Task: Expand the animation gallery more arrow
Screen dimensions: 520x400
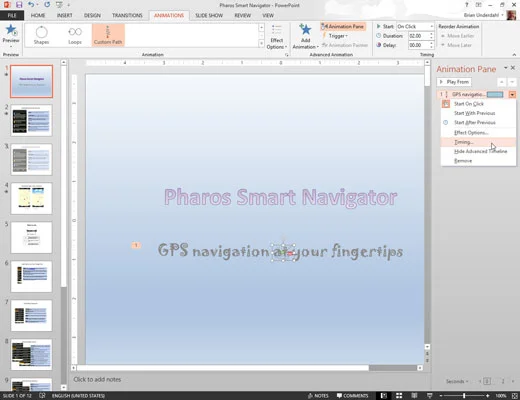Action: [x=261, y=44]
